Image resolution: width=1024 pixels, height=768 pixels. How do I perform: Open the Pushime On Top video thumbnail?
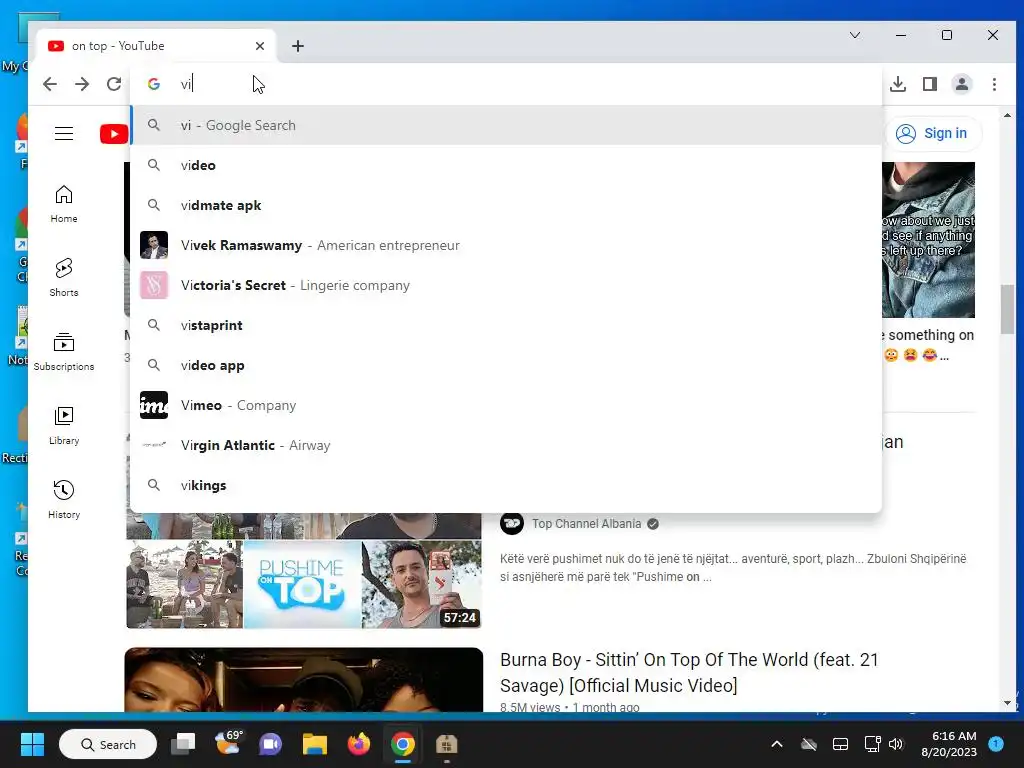pos(304,571)
